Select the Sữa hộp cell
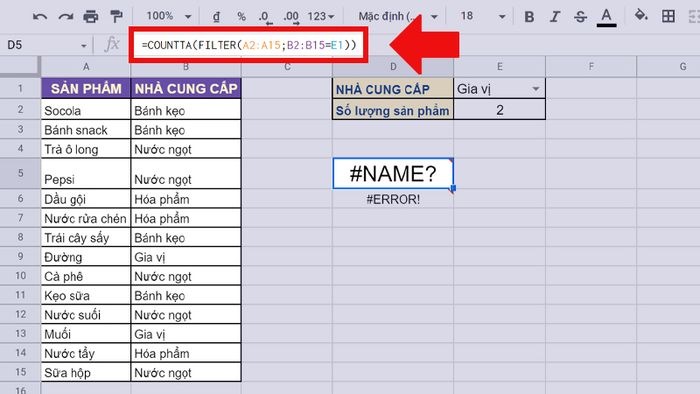This screenshot has width=700, height=394. click(86, 372)
